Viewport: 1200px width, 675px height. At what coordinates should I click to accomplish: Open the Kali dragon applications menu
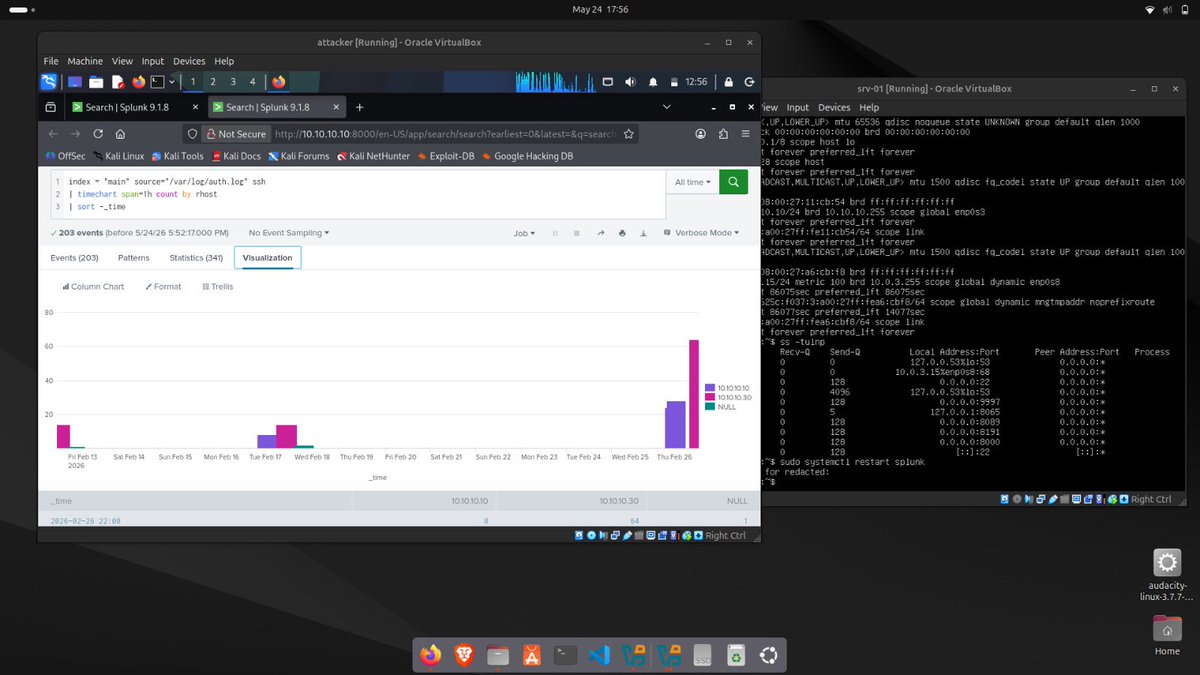[x=49, y=82]
